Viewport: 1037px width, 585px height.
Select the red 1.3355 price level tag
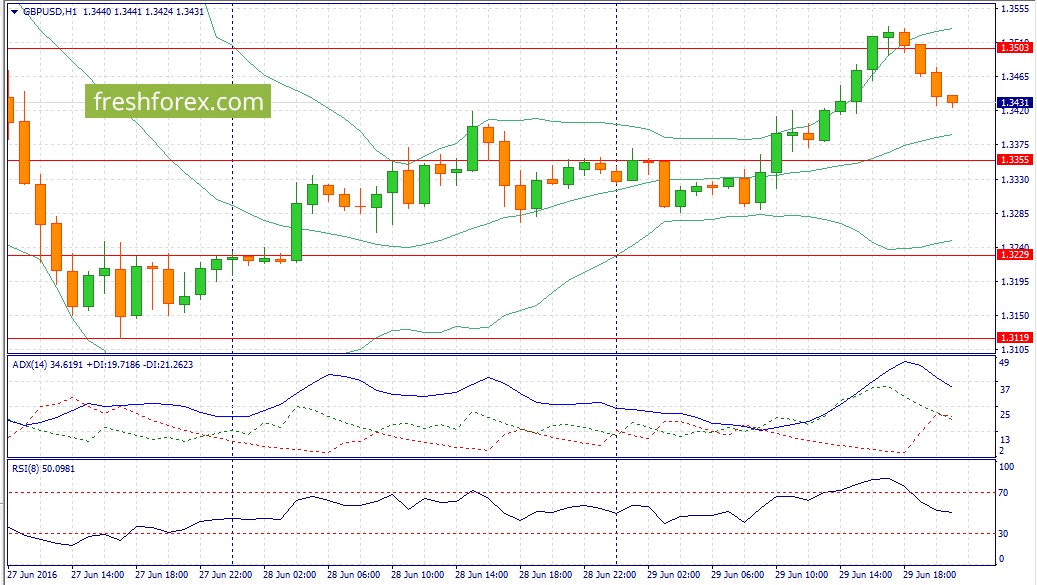point(1014,160)
